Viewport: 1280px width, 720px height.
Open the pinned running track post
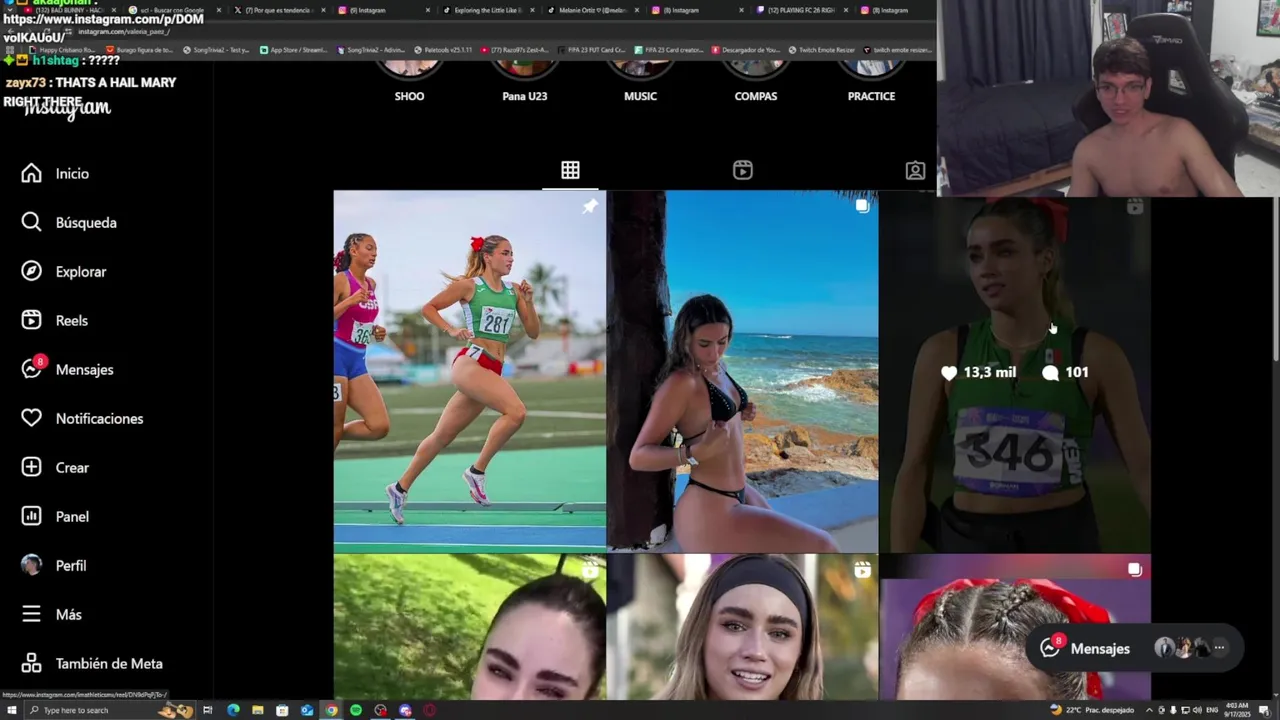pyautogui.click(x=470, y=371)
